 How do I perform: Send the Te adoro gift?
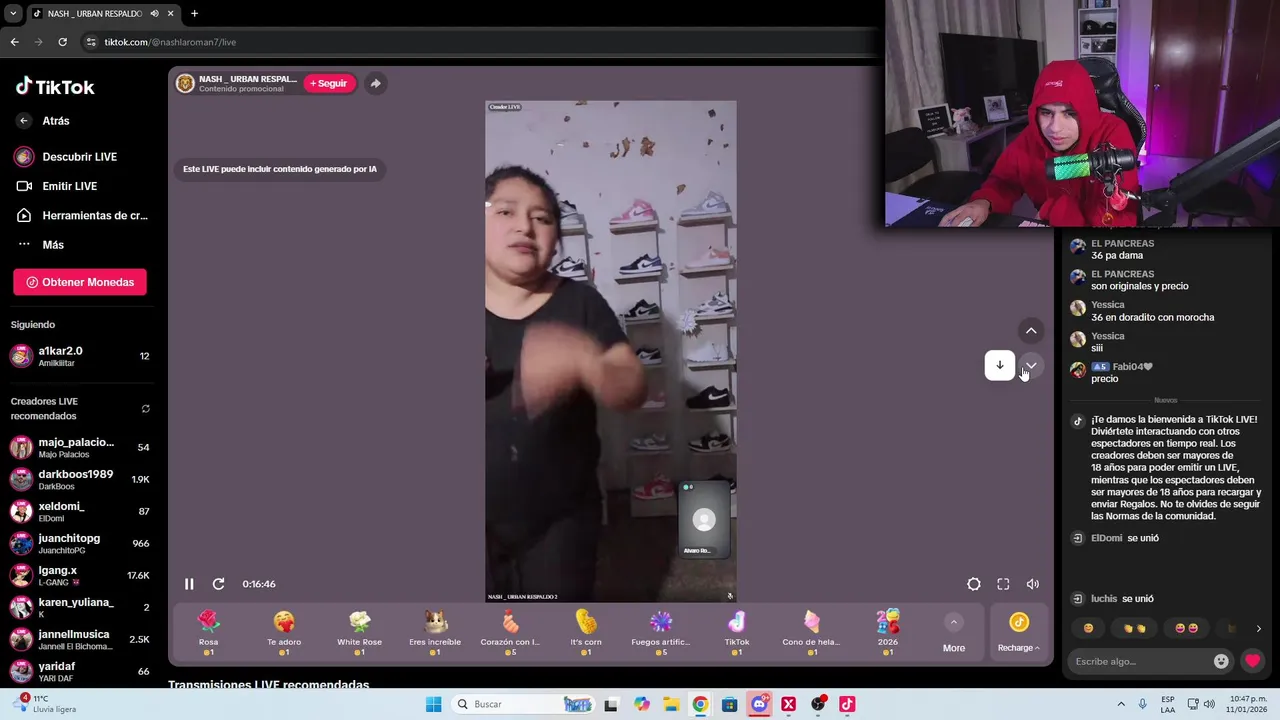coord(284,633)
